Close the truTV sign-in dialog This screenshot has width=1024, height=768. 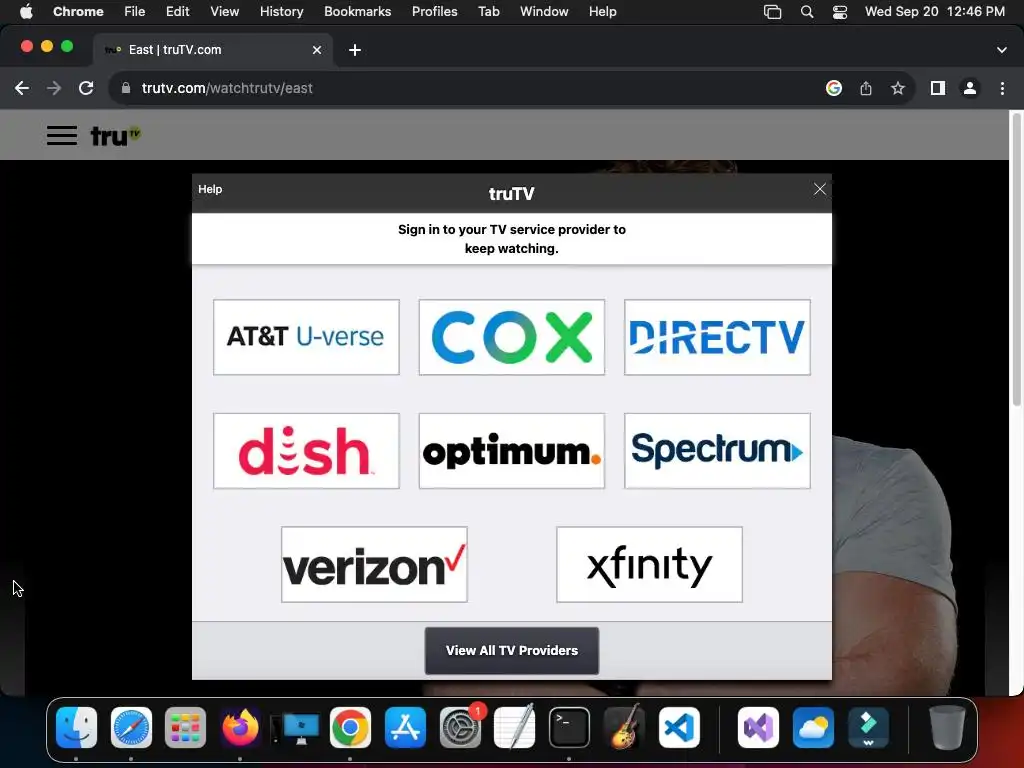(820, 189)
